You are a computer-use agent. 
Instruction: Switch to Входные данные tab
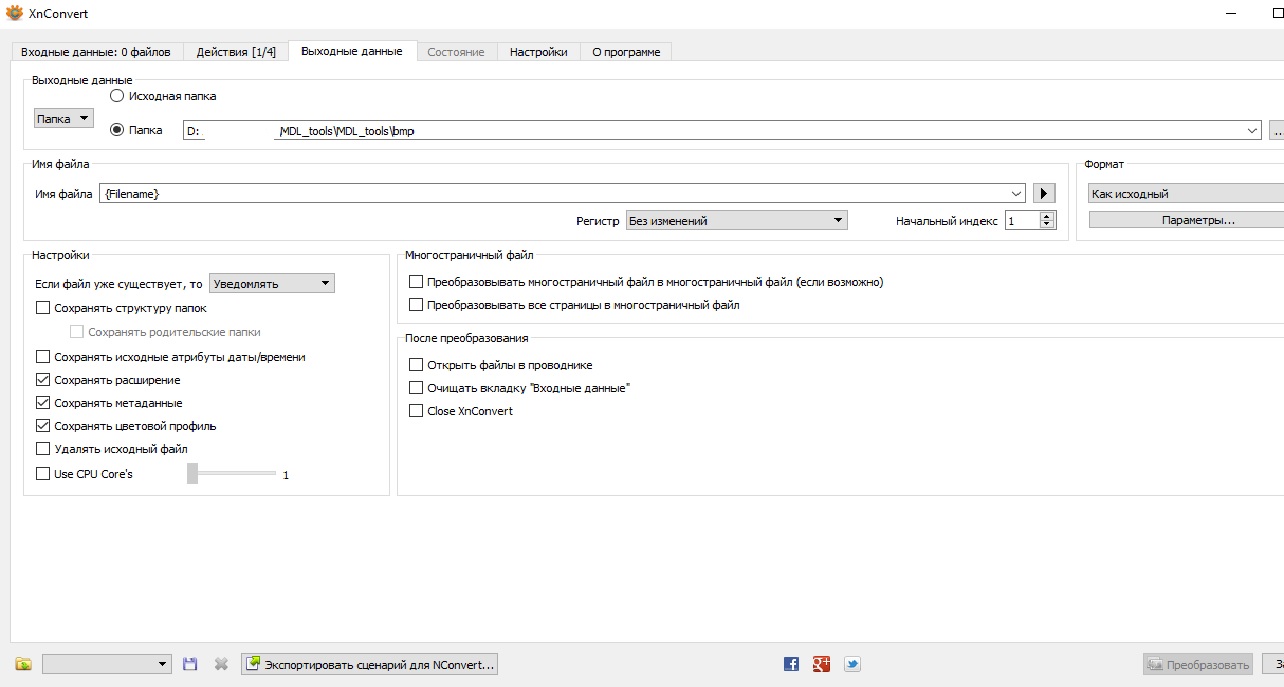click(x=96, y=52)
